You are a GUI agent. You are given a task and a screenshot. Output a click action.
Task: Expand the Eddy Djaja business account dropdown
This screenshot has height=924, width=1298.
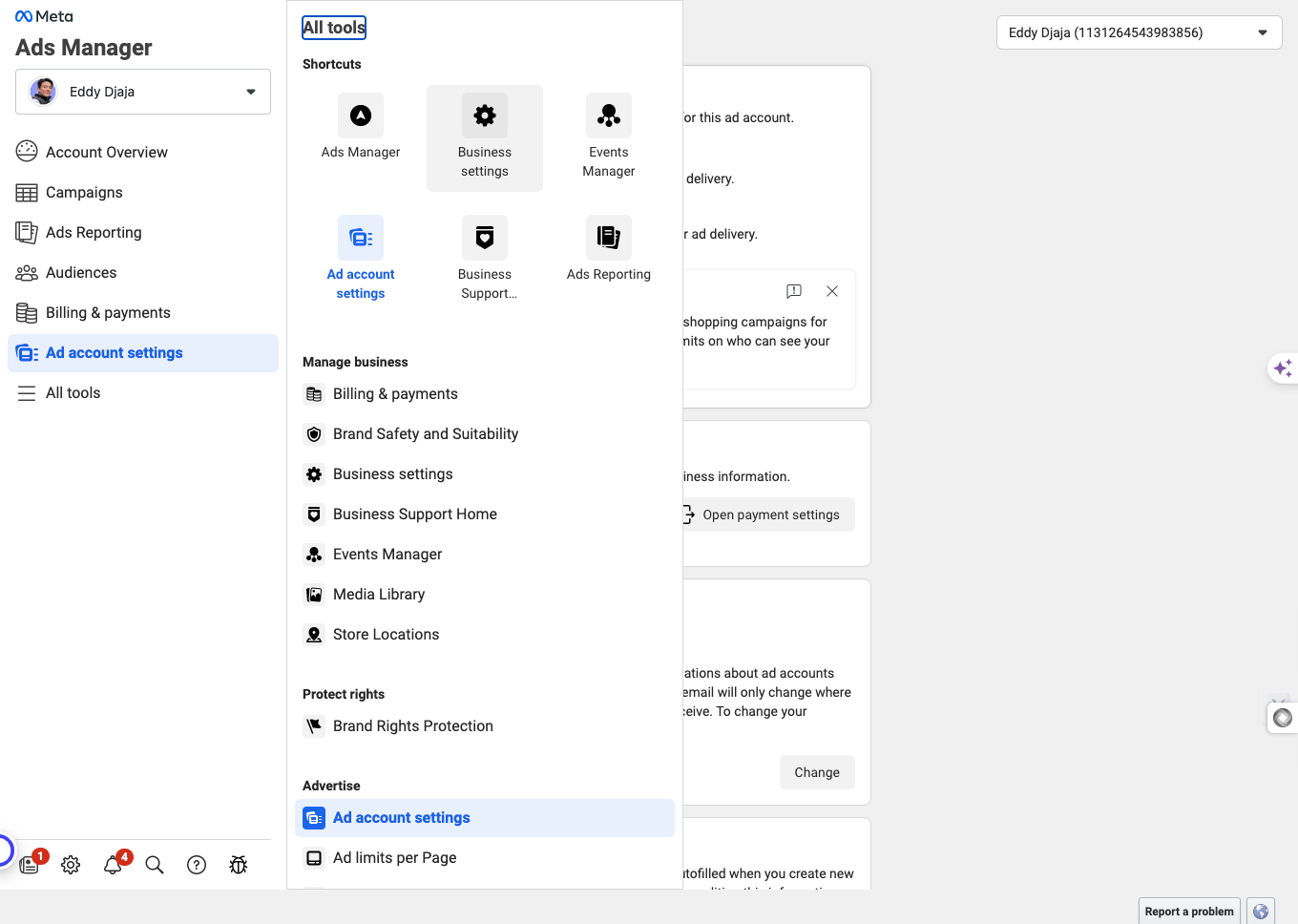[x=143, y=92]
